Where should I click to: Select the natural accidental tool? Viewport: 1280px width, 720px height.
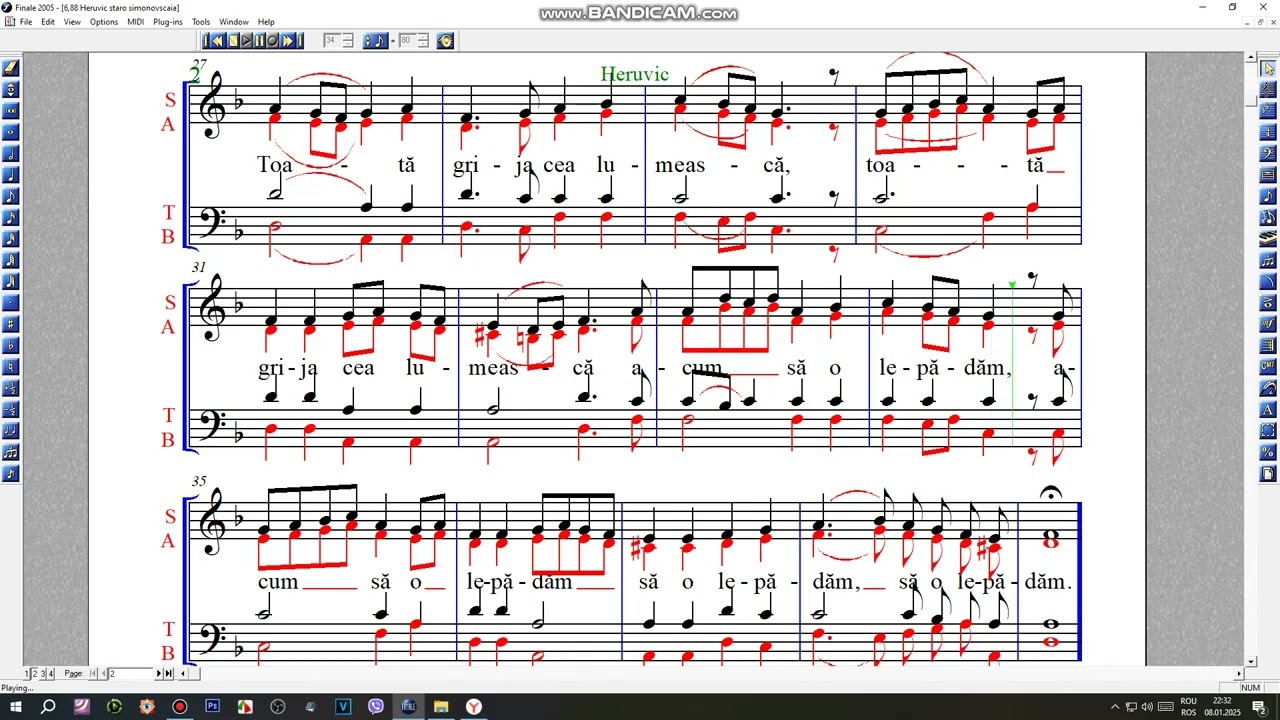(11, 367)
